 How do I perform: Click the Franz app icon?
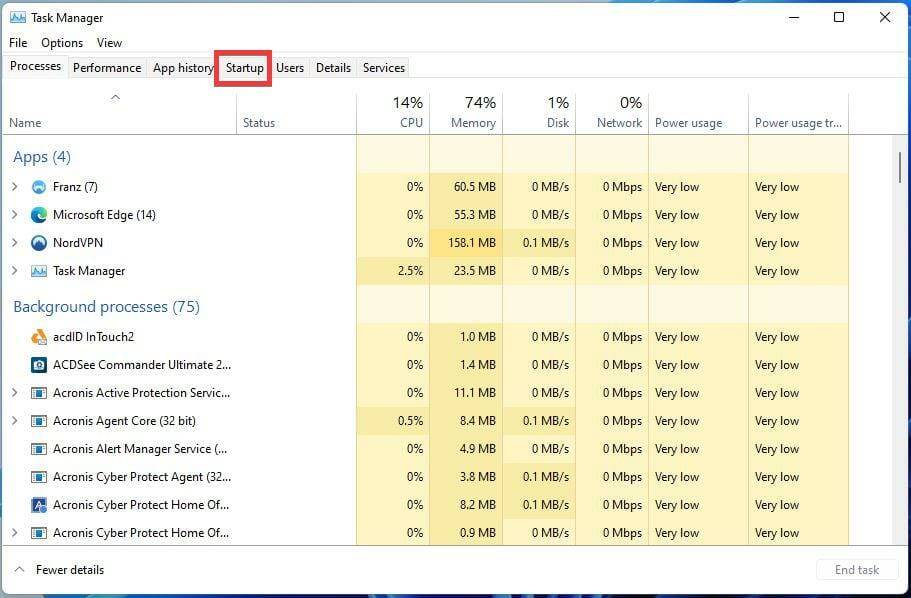(x=40, y=186)
